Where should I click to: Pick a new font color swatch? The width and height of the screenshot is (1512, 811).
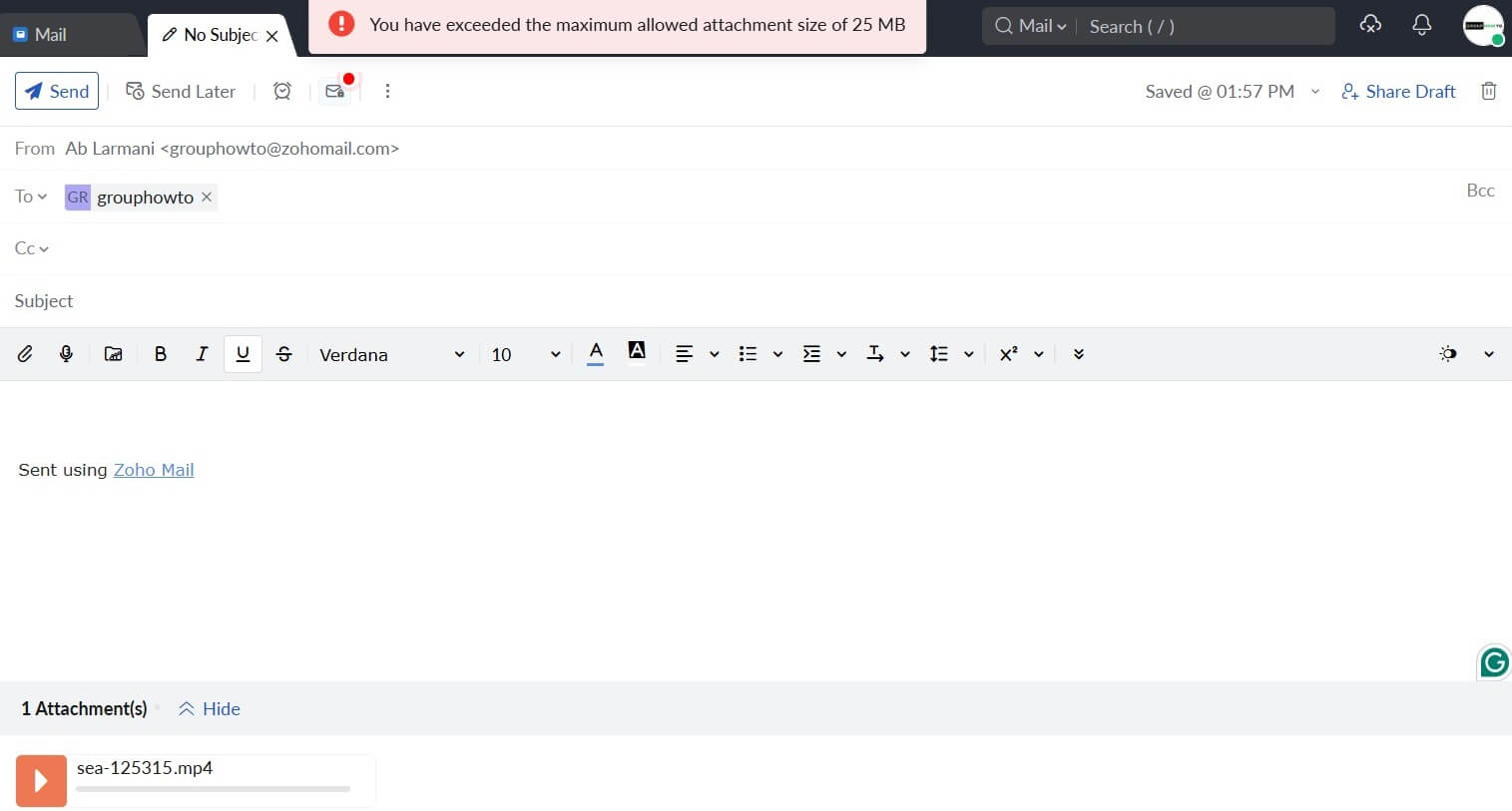(596, 353)
